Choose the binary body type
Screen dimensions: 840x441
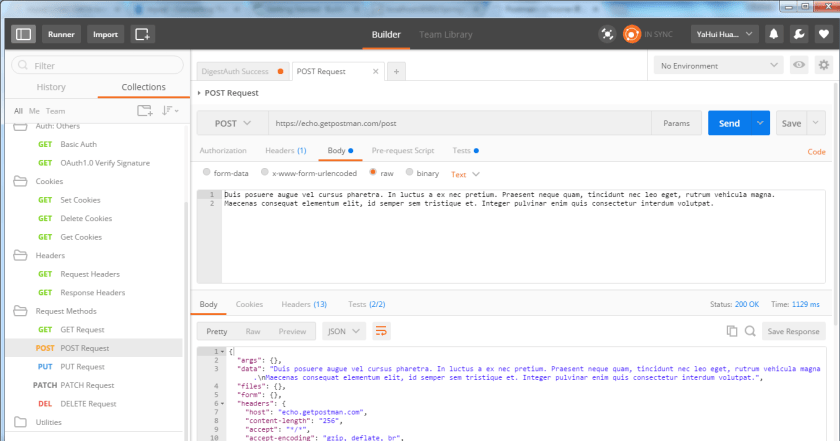409,173
